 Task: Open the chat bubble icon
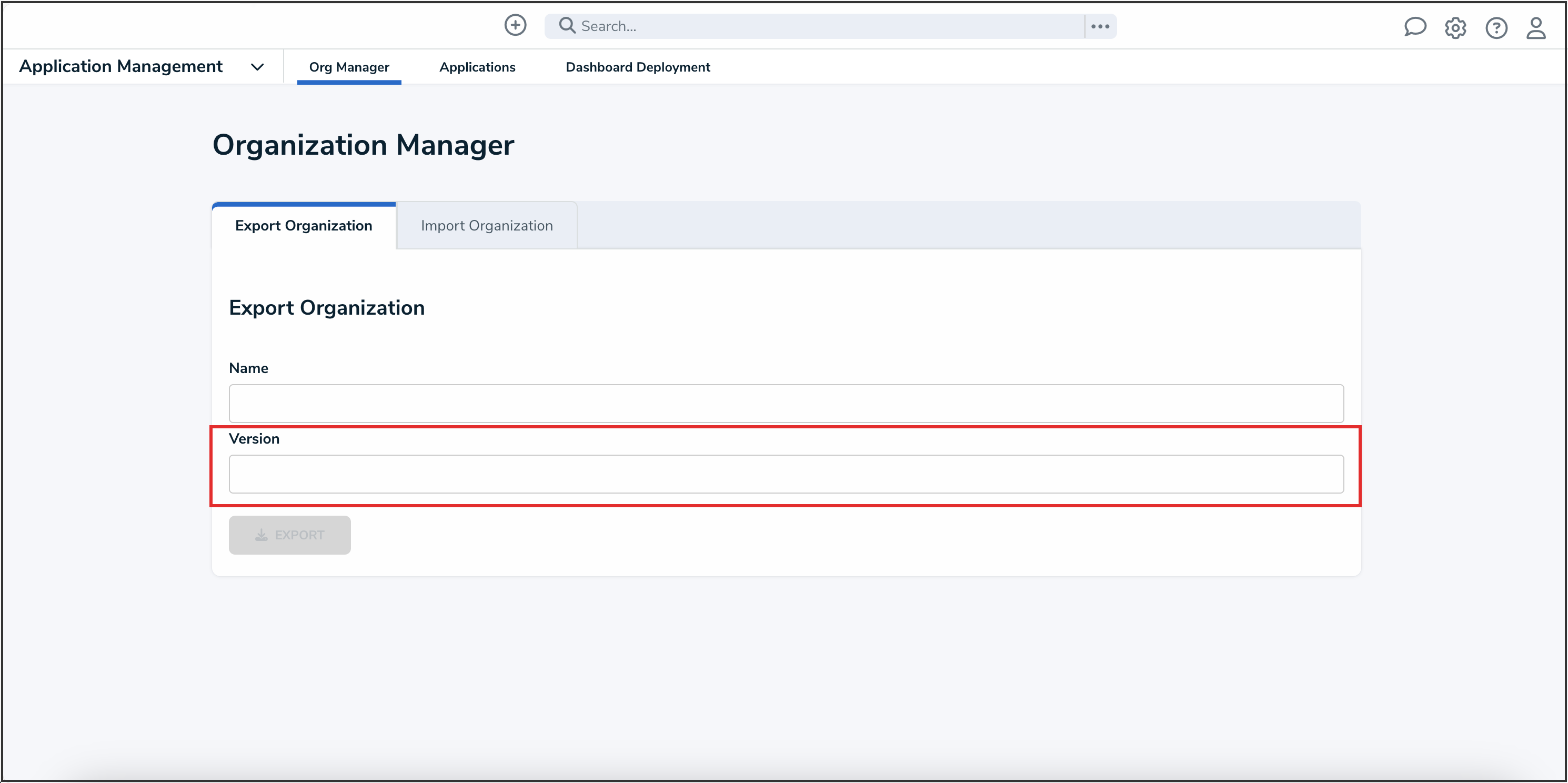pyautogui.click(x=1414, y=27)
